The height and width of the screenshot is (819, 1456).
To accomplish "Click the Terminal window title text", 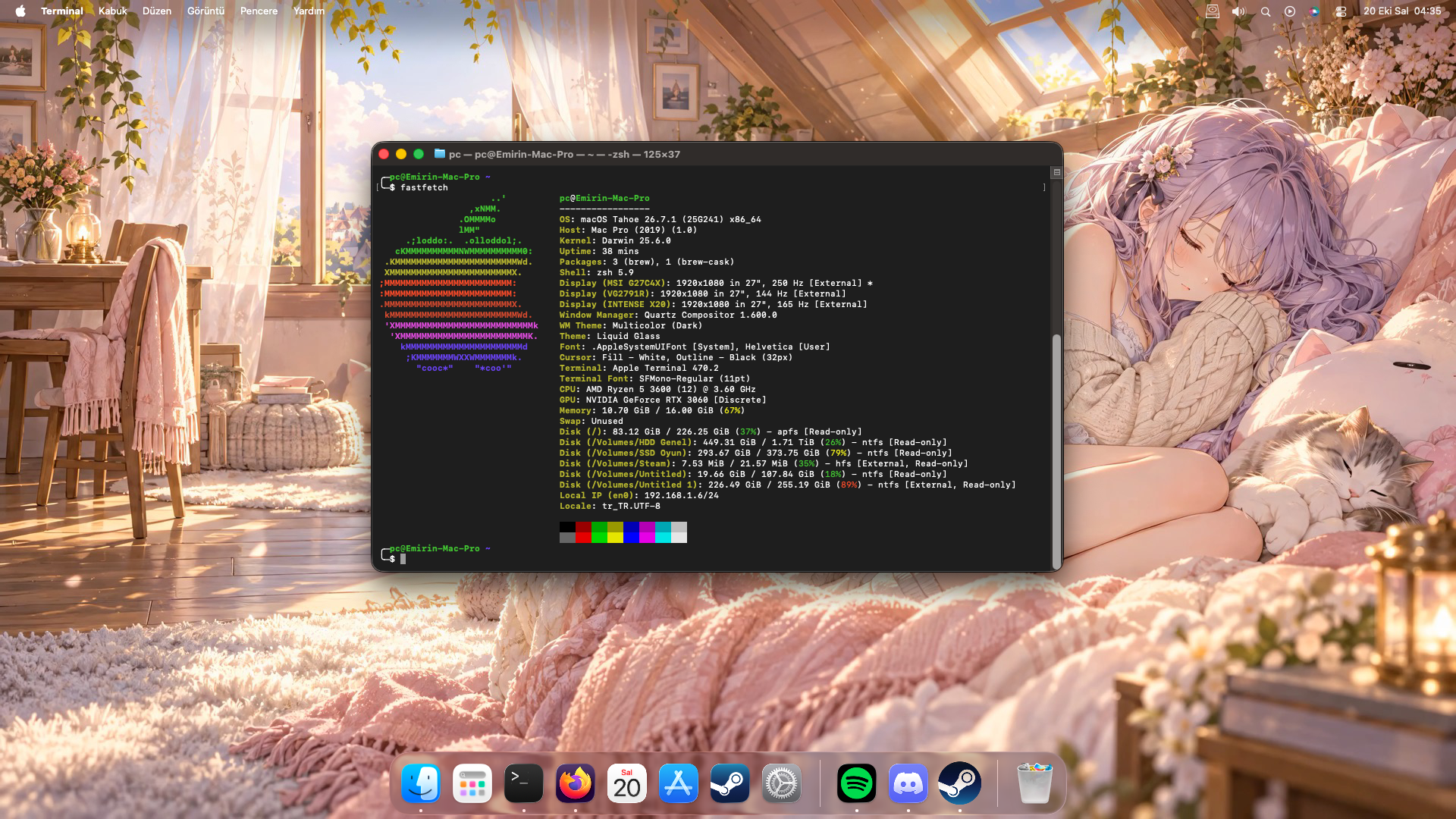I will [564, 154].
